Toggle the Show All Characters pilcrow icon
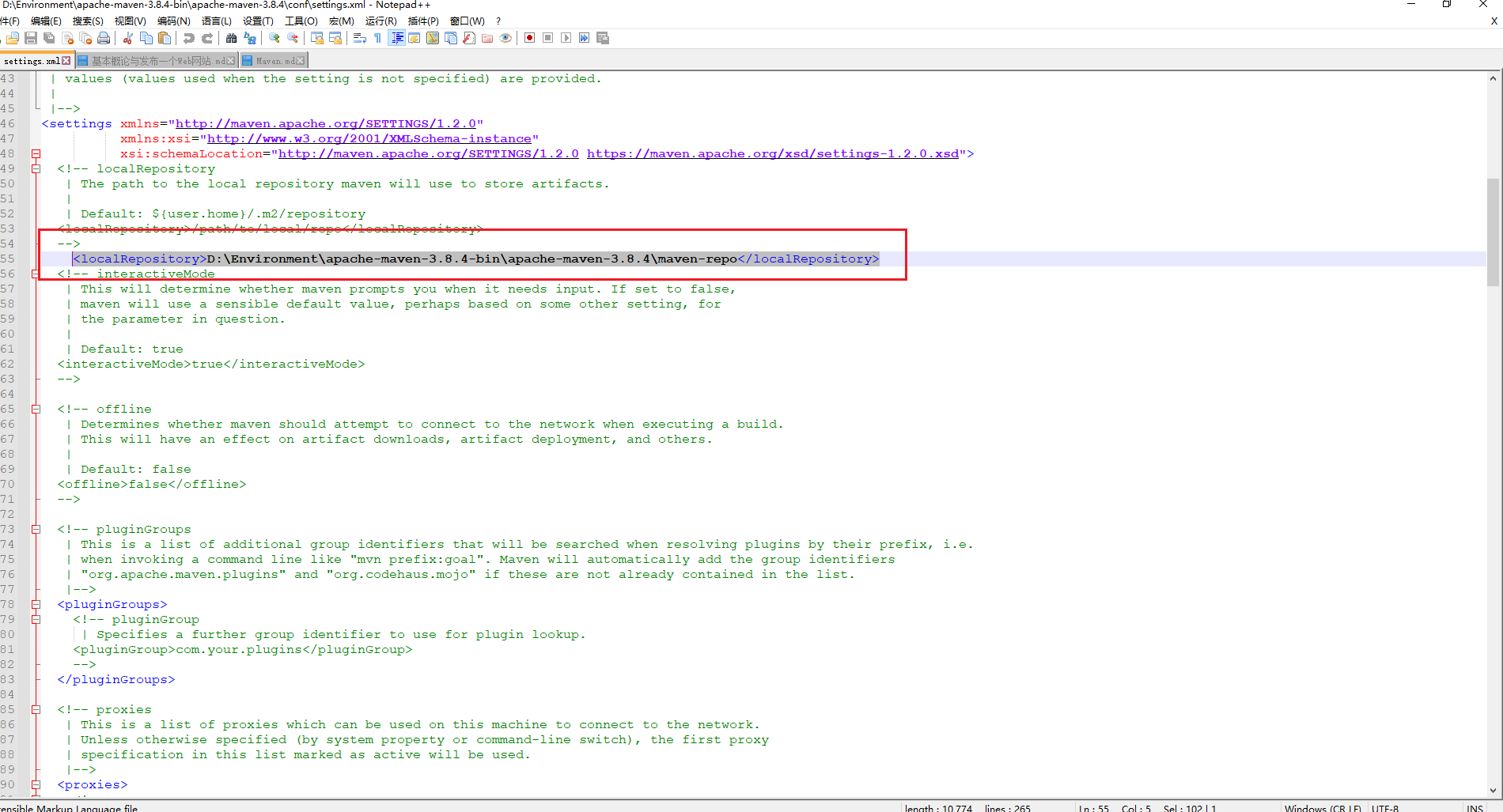This screenshot has height=812, width=1503. pyautogui.click(x=377, y=38)
